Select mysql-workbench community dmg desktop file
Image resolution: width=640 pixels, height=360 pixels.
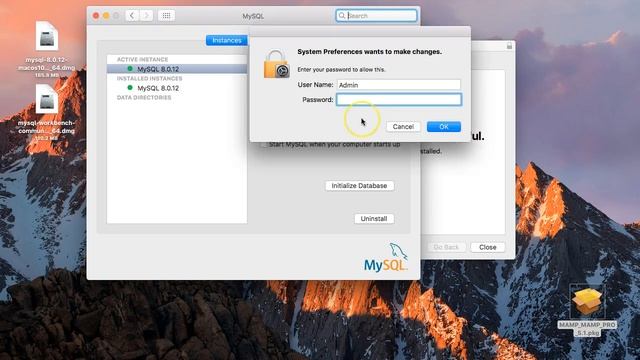[47, 113]
